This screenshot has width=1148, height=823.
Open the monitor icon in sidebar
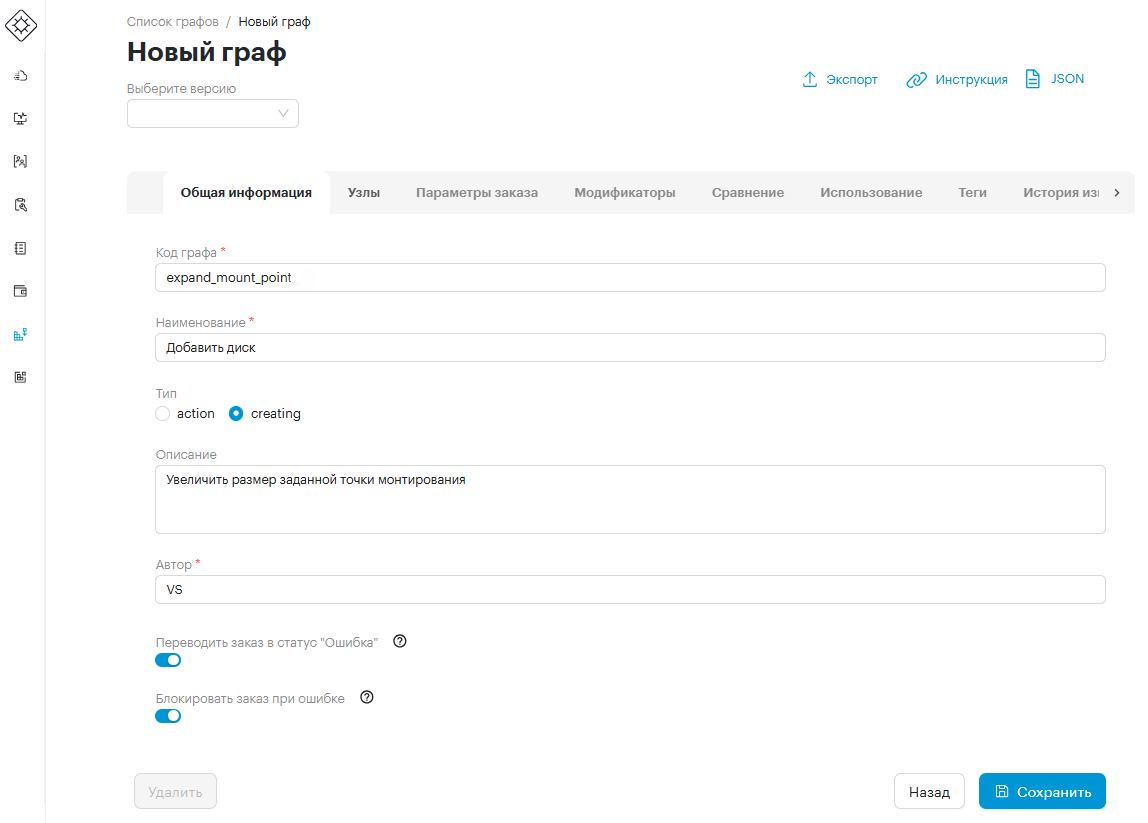coord(20,119)
